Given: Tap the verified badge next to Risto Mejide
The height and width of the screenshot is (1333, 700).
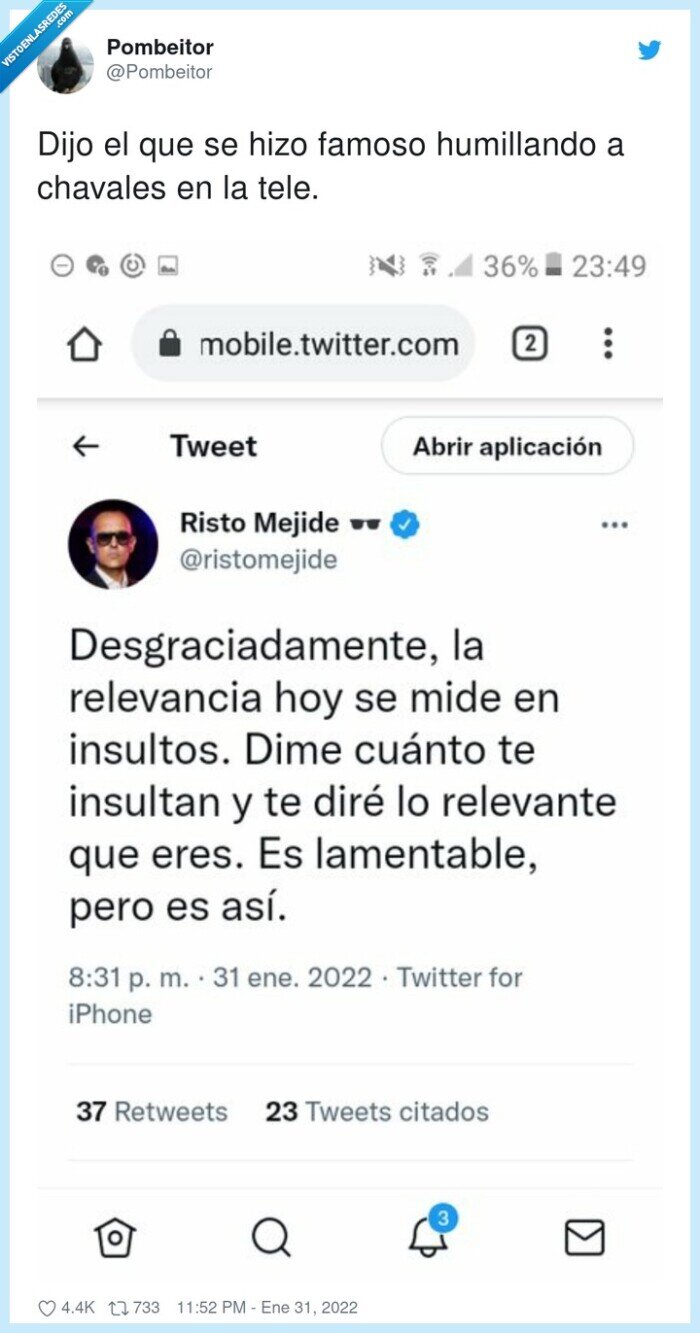Looking at the screenshot, I should [403, 522].
